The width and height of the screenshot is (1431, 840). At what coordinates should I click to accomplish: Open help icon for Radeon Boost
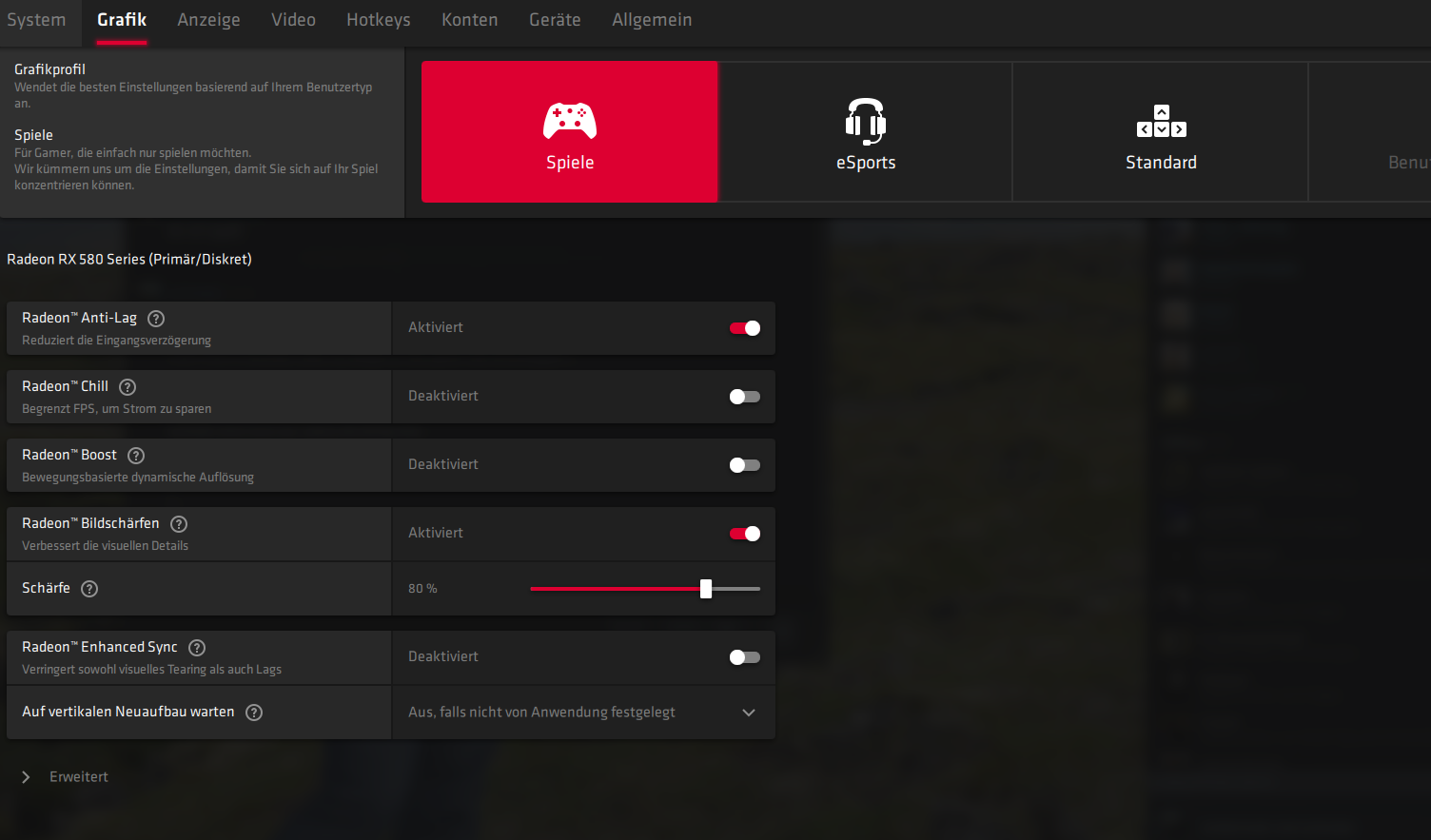(x=136, y=456)
